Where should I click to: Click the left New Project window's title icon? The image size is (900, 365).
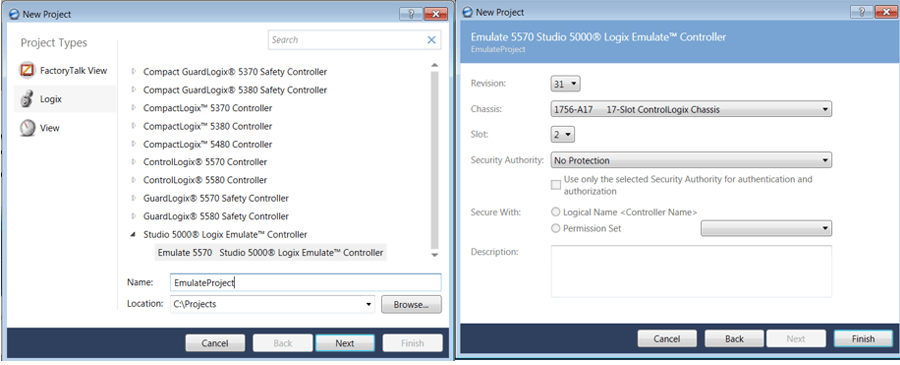(x=14, y=13)
